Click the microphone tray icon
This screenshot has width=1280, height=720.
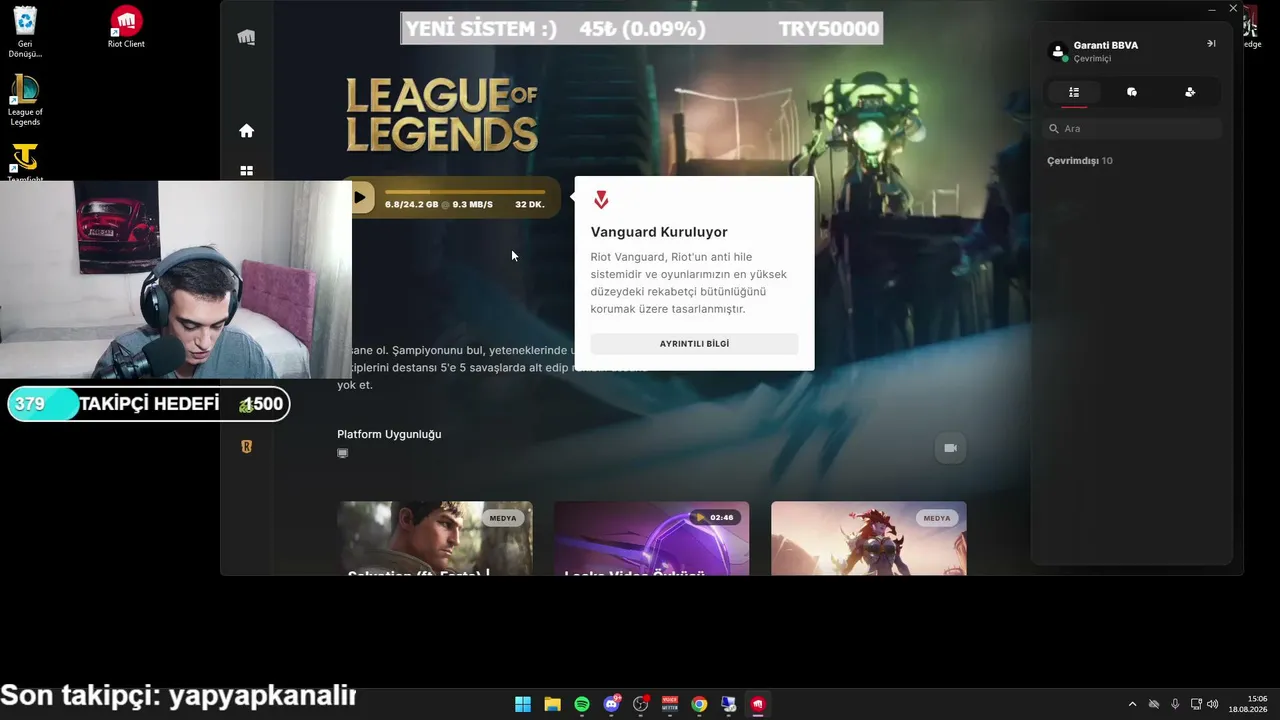[x=1175, y=704]
